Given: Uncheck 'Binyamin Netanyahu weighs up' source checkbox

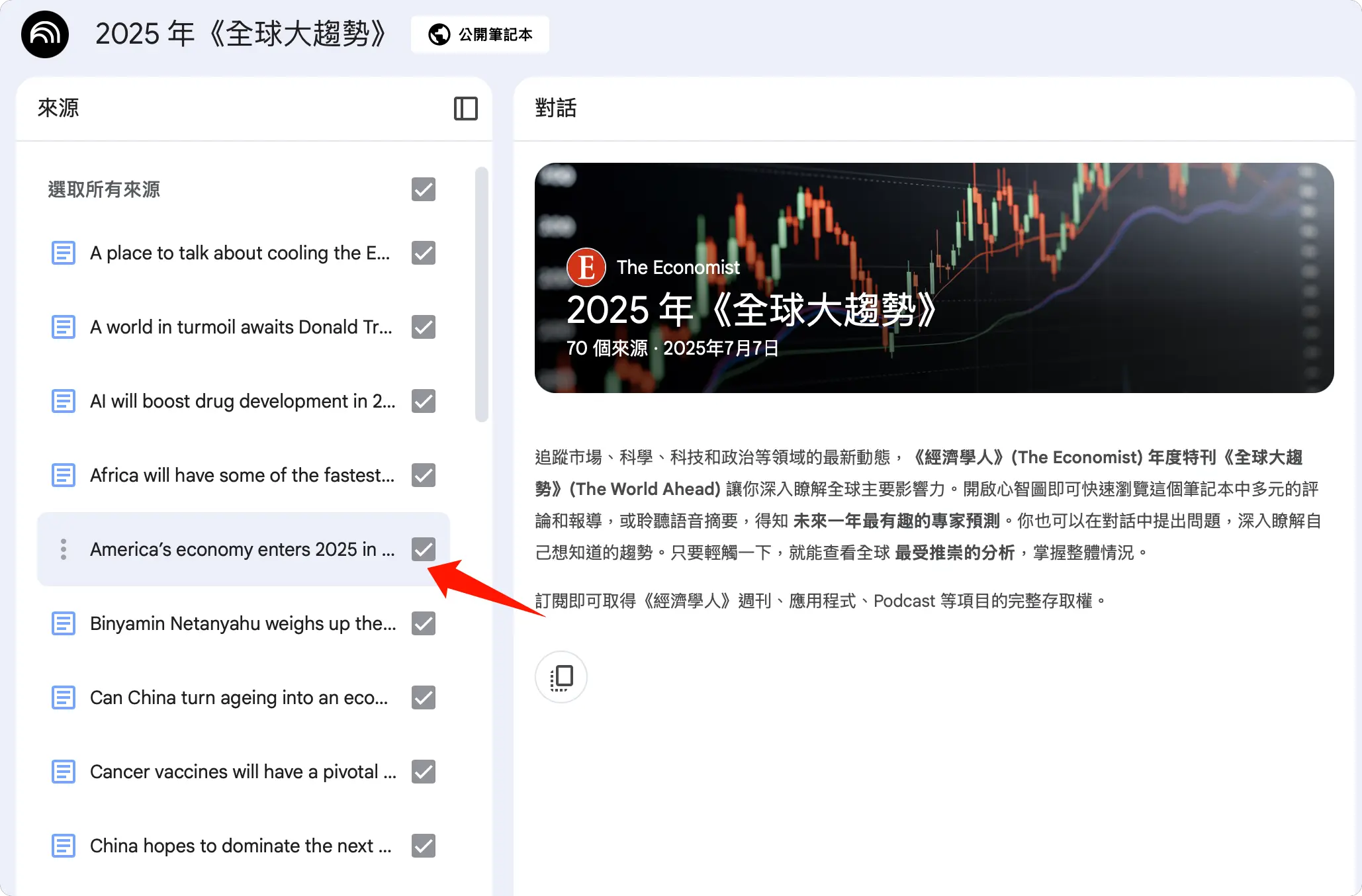Looking at the screenshot, I should (x=424, y=623).
